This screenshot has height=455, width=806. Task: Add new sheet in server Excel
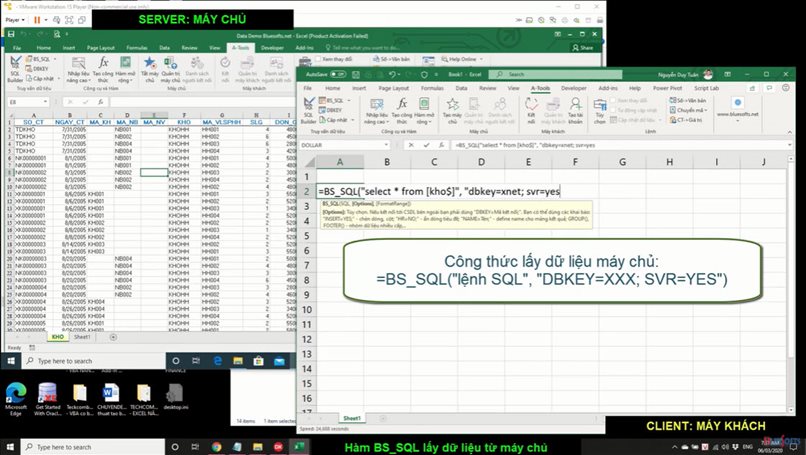(113, 337)
